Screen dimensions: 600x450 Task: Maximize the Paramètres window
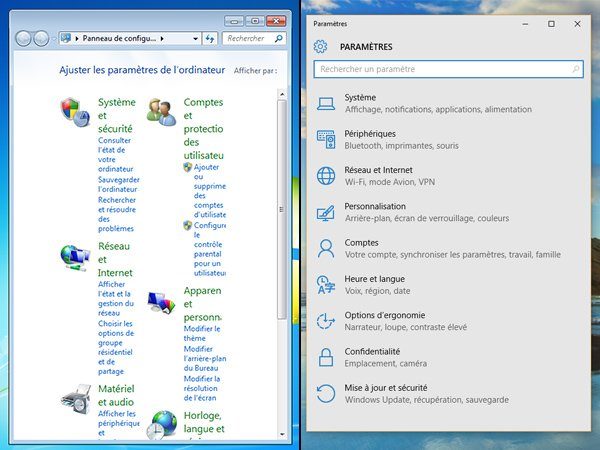(x=551, y=24)
